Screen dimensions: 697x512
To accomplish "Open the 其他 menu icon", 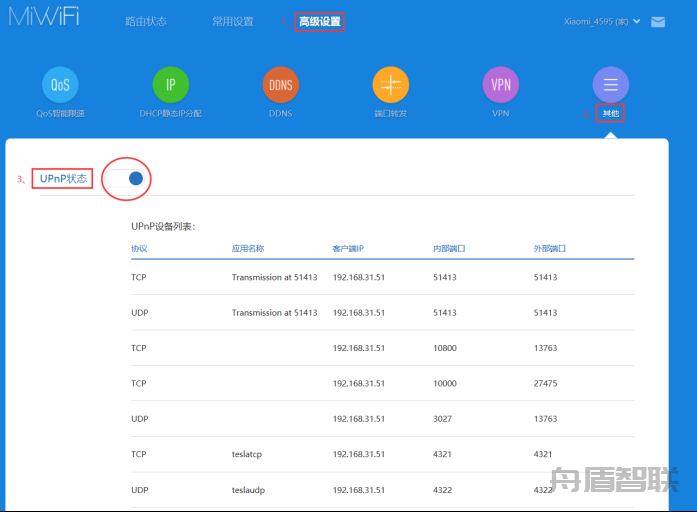I will coord(610,85).
